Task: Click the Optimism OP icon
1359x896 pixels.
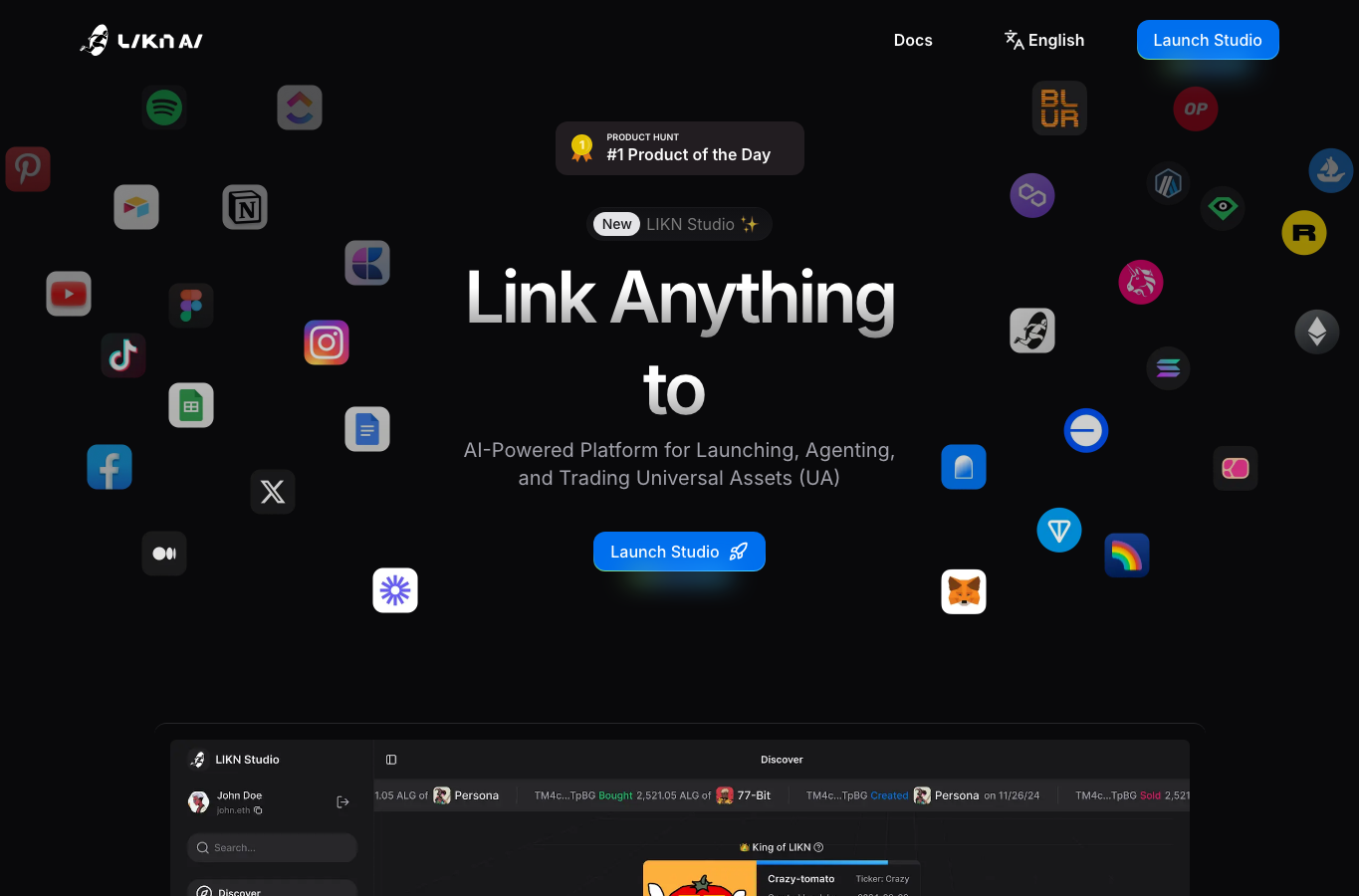Action: pyautogui.click(x=1196, y=109)
